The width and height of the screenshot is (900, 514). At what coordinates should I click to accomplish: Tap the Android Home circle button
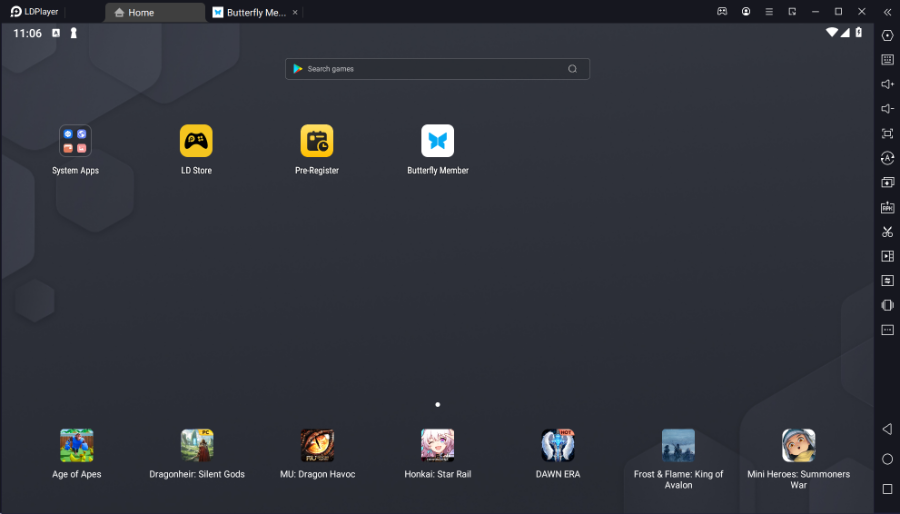coord(887,459)
